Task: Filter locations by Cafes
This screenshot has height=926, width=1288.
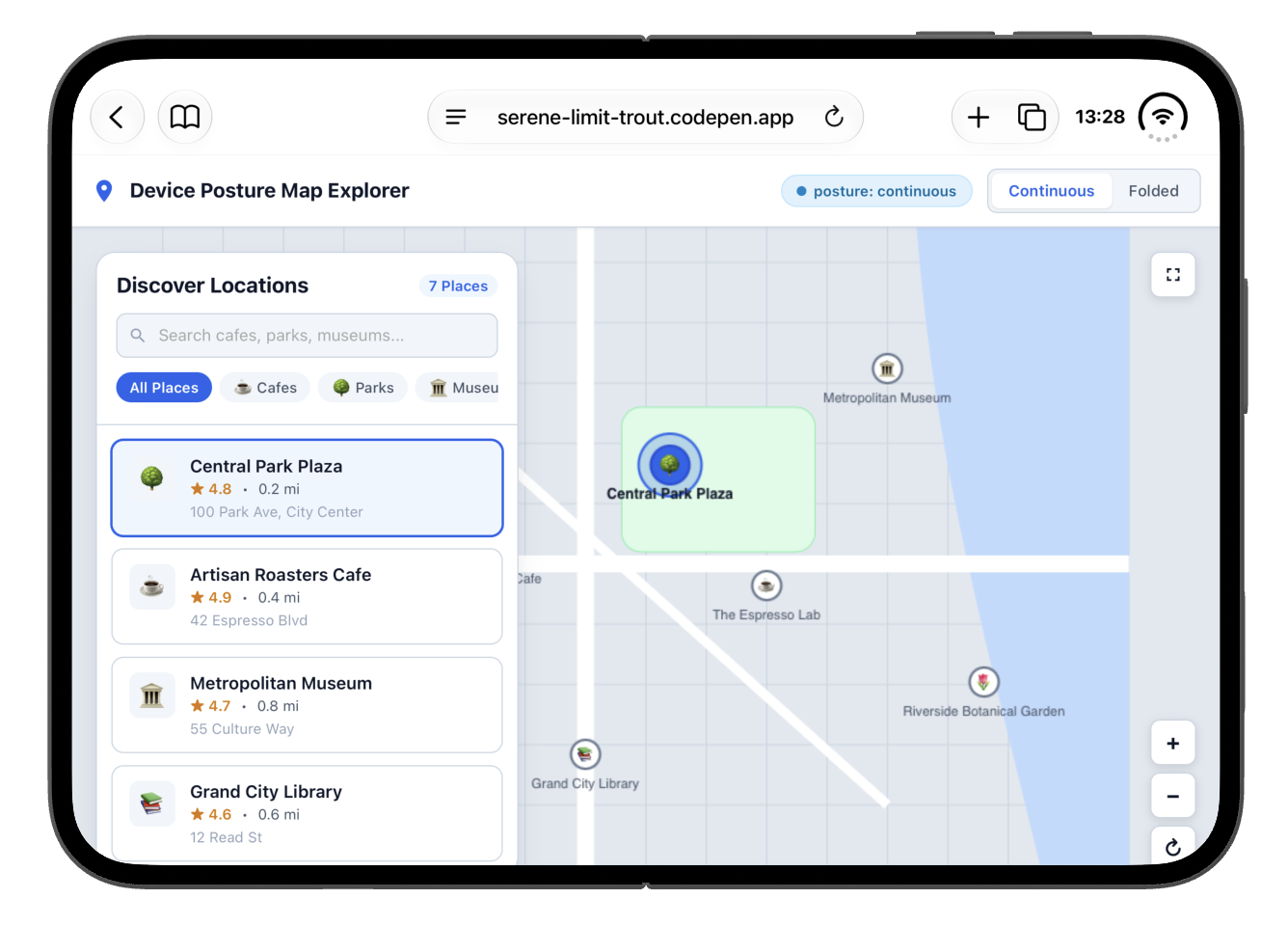Action: pyautogui.click(x=265, y=388)
